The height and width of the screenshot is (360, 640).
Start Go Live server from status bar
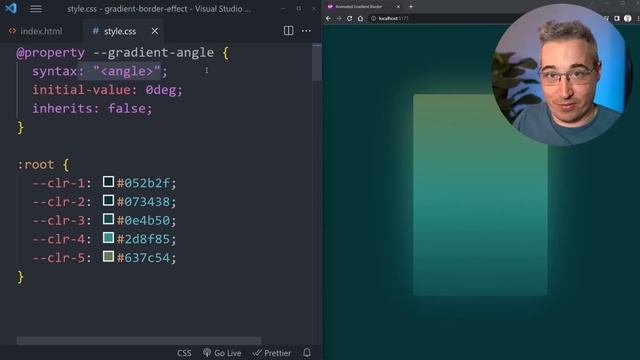tap(222, 353)
